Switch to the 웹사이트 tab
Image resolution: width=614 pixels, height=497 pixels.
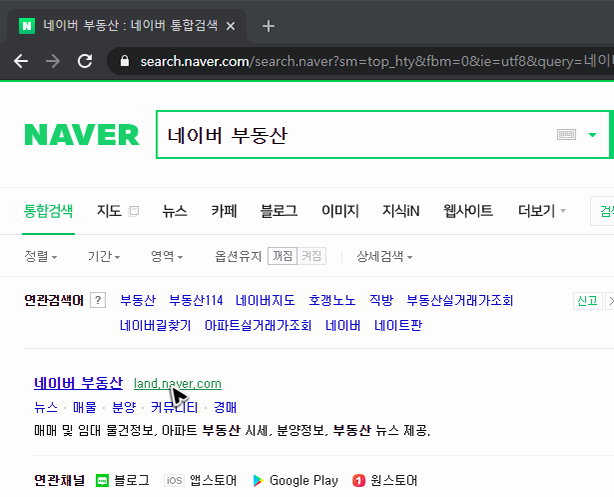468,211
